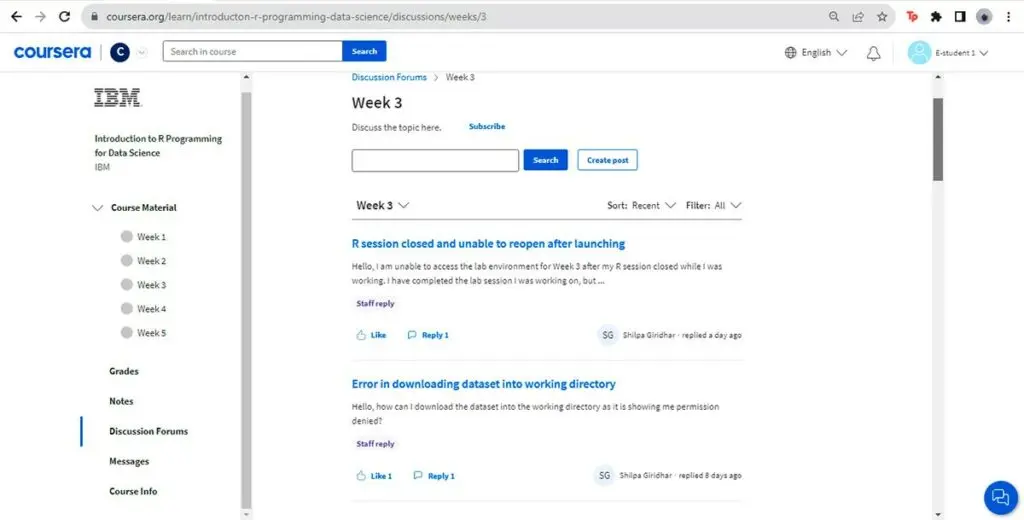
Task: Open Notes in the sidebar
Action: [x=121, y=401]
